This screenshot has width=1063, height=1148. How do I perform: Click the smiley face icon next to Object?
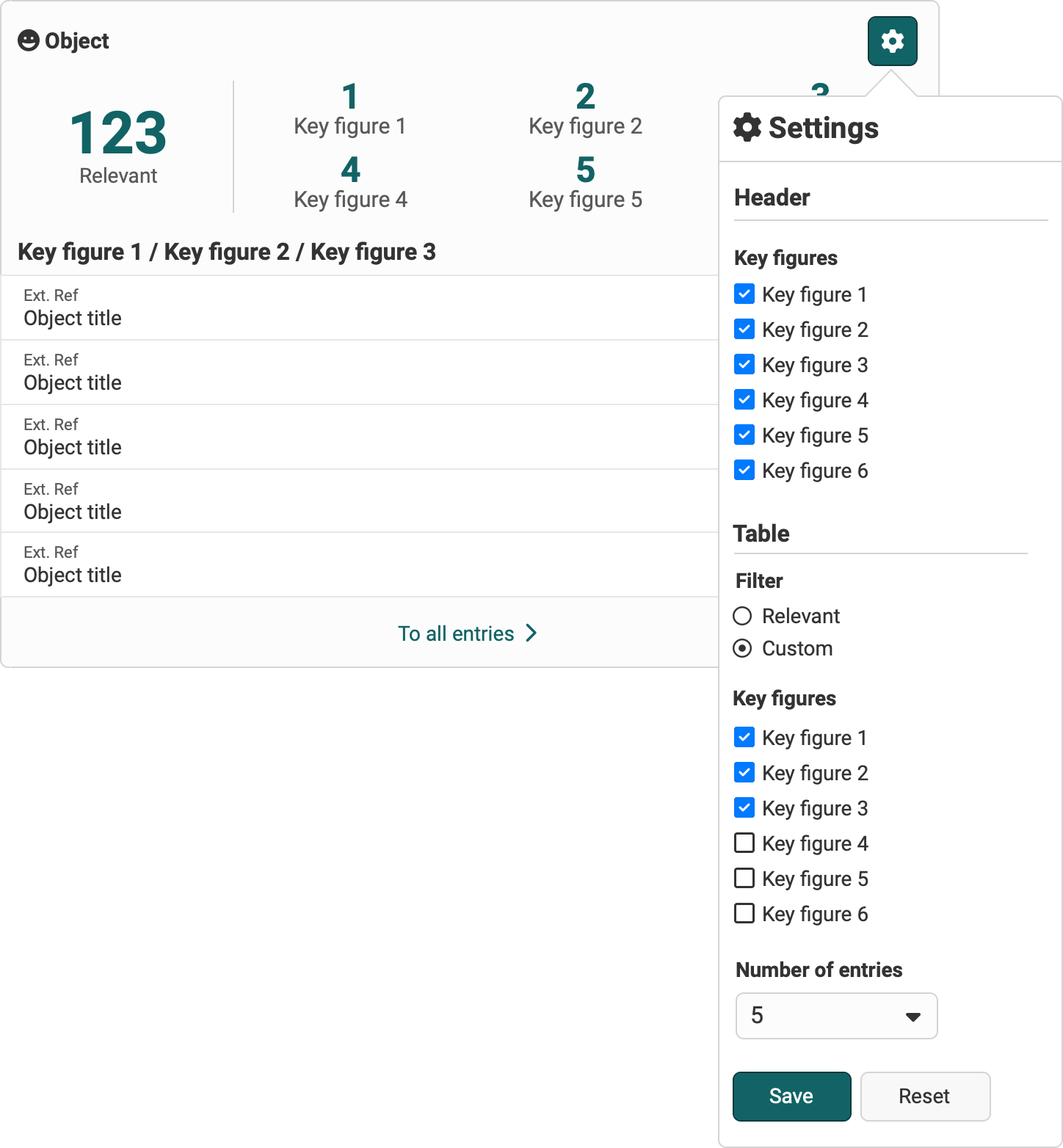27,40
